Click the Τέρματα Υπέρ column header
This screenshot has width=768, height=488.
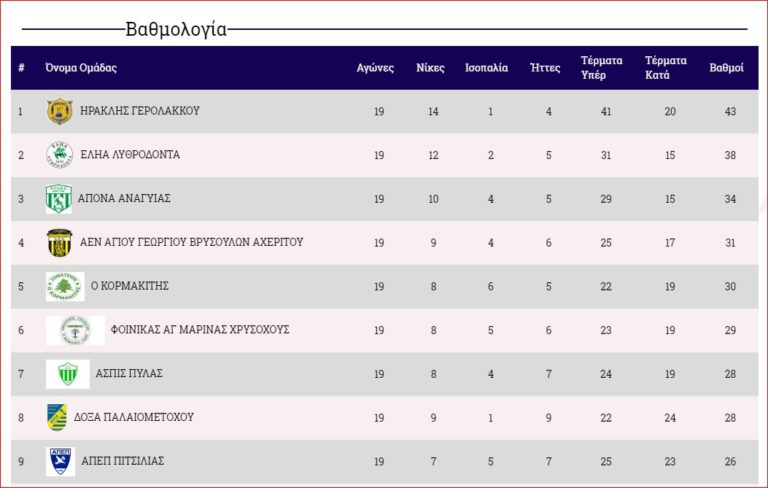601,68
